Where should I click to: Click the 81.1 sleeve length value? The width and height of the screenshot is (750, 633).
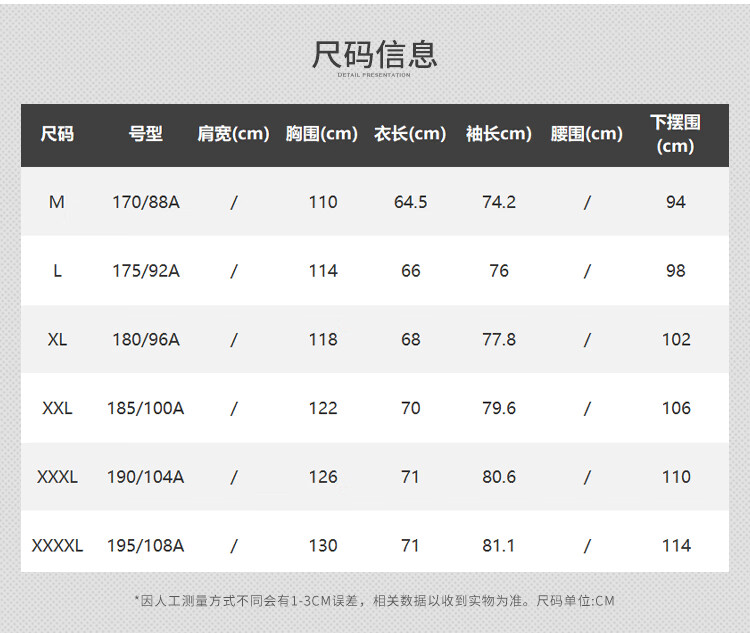[x=499, y=546]
